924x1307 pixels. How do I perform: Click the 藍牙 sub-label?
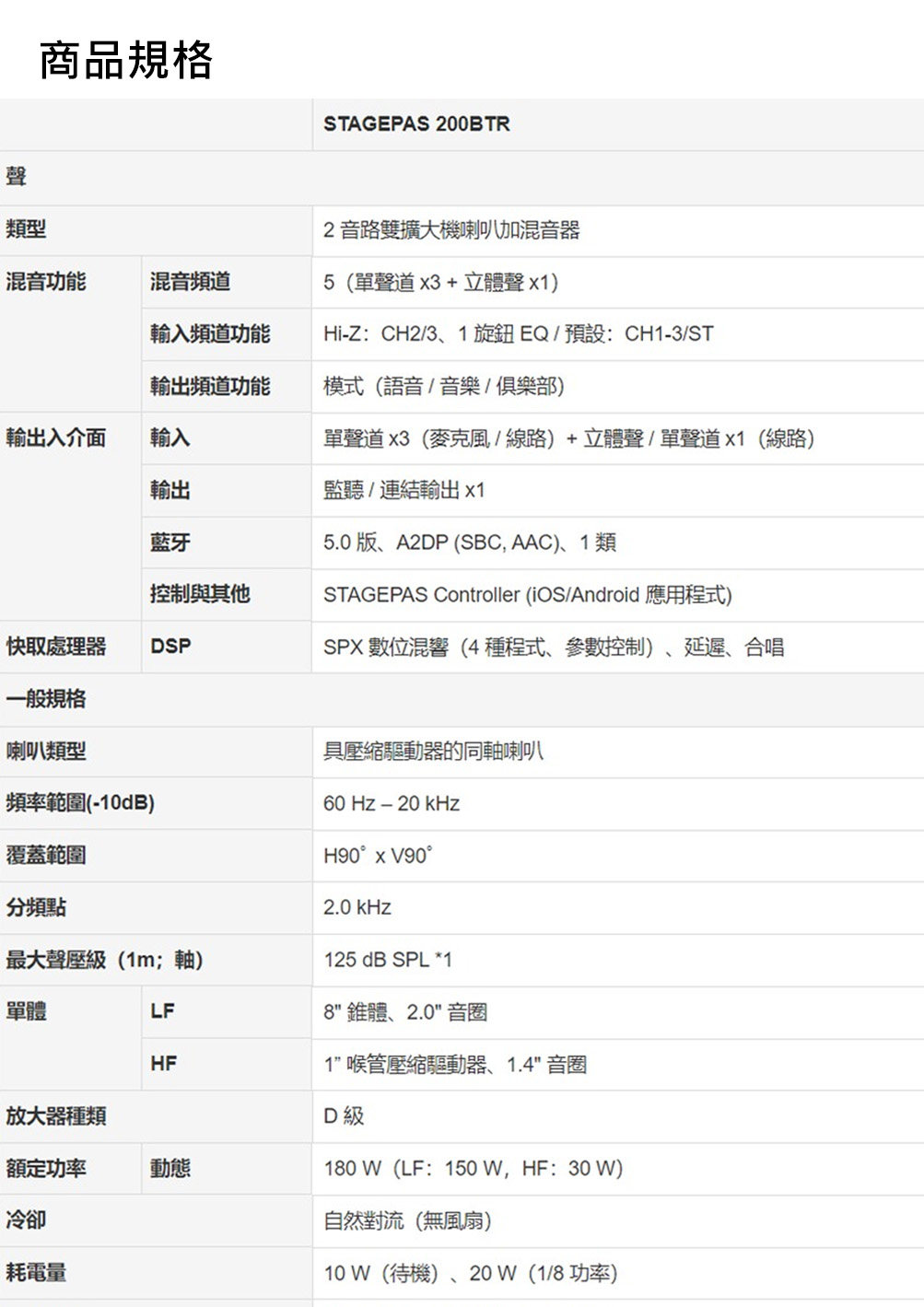click(x=170, y=543)
